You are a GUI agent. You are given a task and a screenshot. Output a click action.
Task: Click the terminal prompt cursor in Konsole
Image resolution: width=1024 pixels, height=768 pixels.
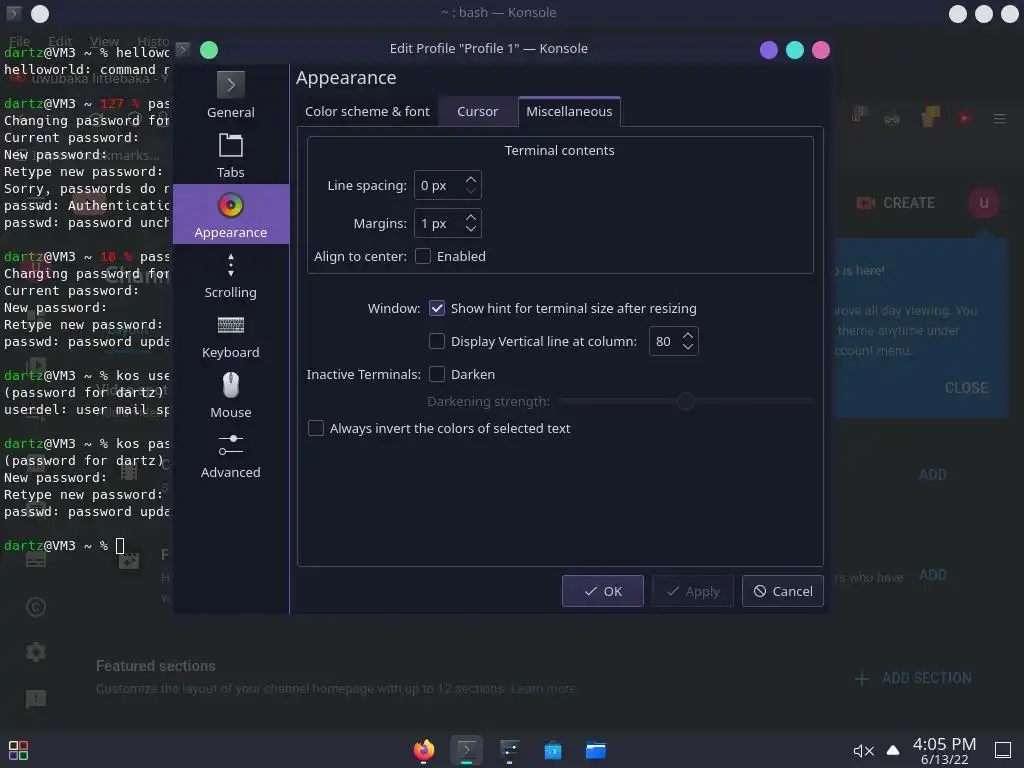coord(120,545)
